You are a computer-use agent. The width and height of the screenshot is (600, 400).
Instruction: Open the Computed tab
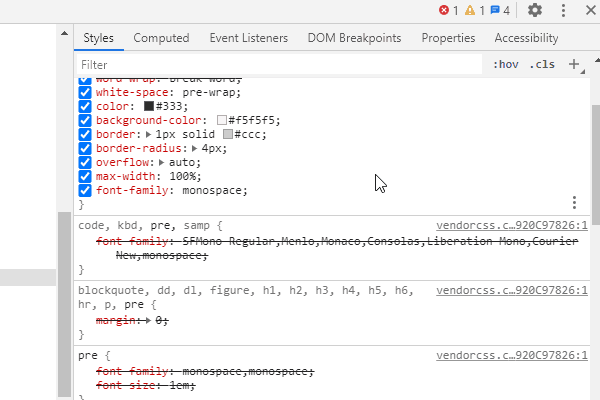coord(161,38)
